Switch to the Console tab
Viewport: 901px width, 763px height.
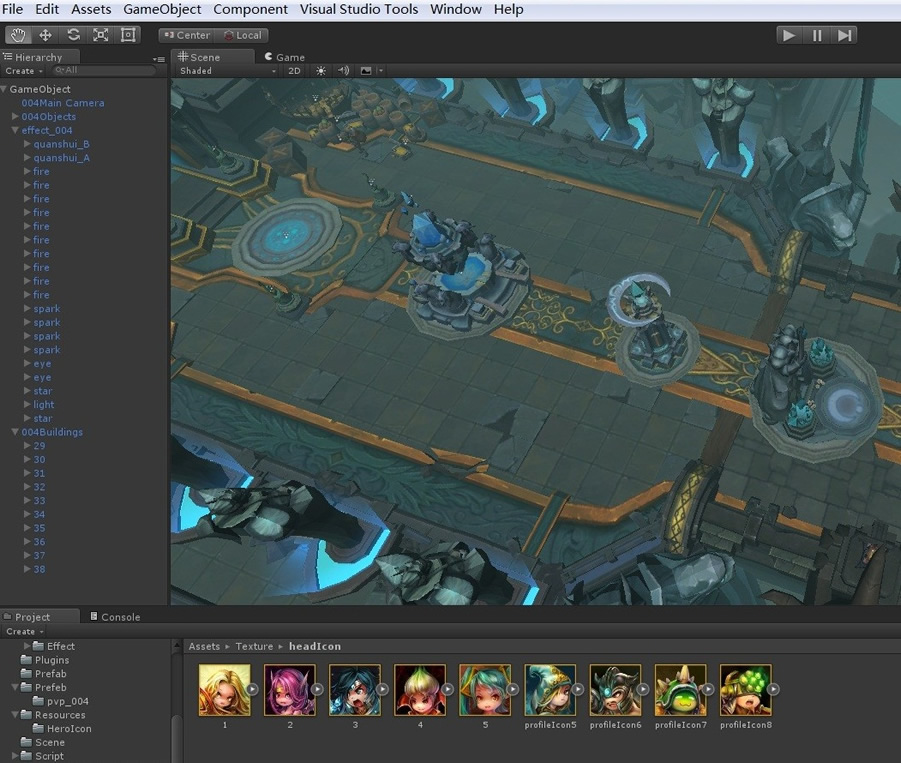pyautogui.click(x=115, y=617)
